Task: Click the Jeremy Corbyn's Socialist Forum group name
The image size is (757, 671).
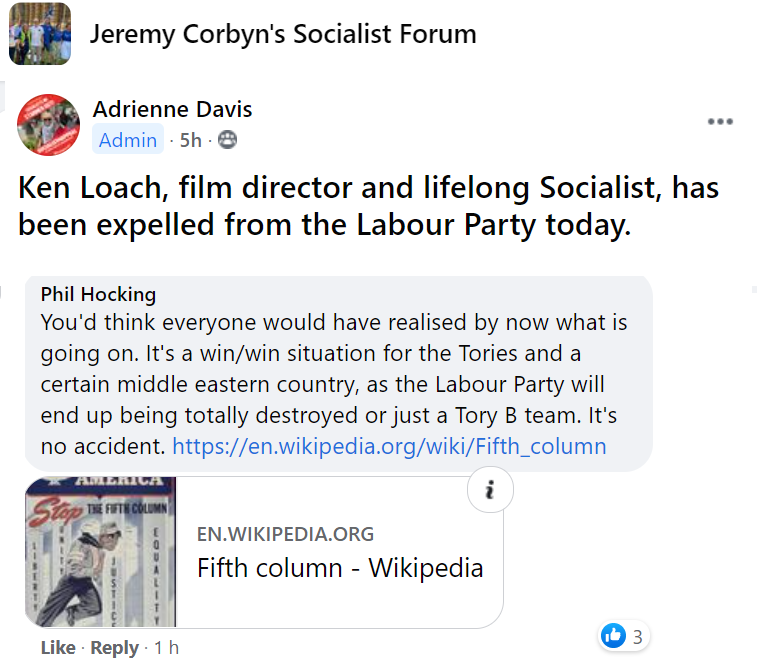Action: pos(283,35)
